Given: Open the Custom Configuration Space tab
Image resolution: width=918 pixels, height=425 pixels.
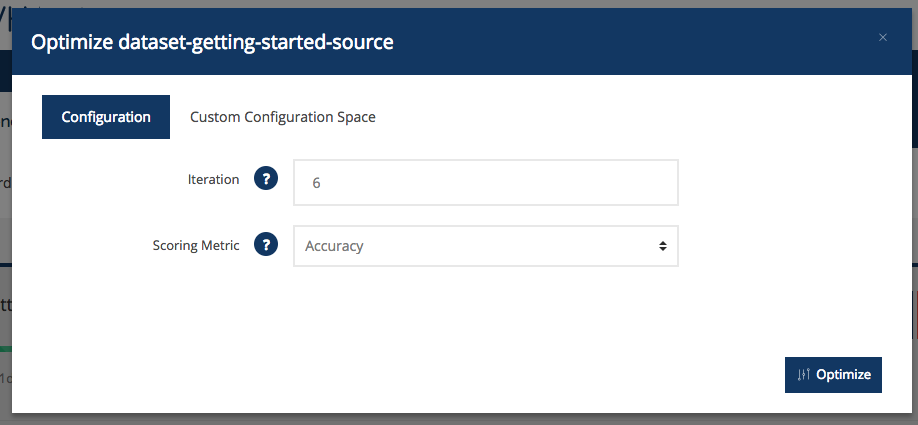Looking at the screenshot, I should coord(283,117).
